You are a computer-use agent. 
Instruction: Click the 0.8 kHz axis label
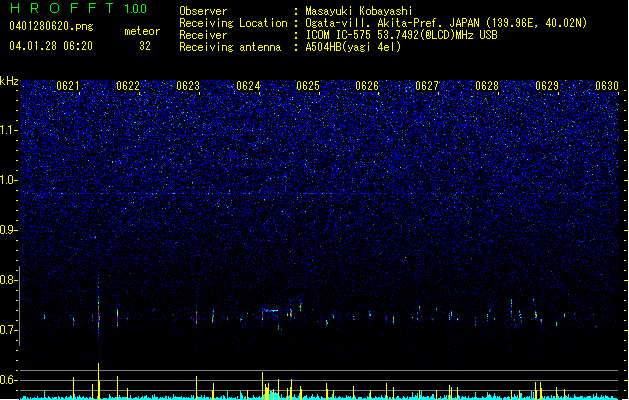9,280
